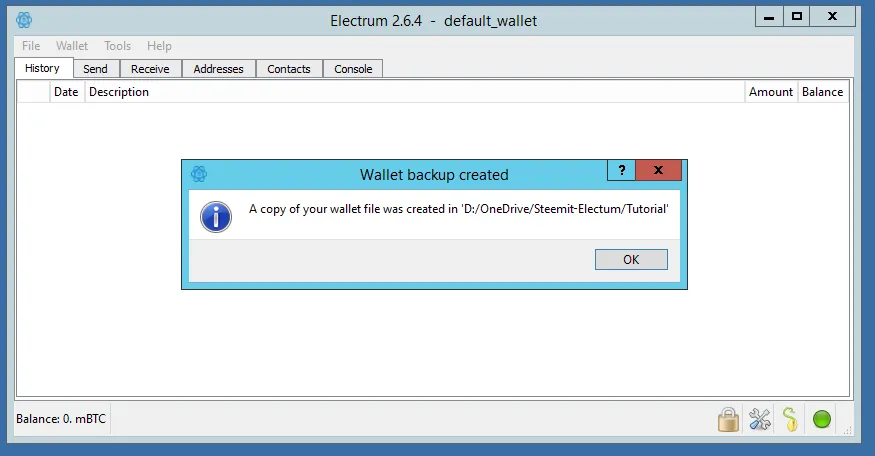The height and width of the screenshot is (456, 875).
Task: Switch to the Receive tab
Action: [x=150, y=69]
